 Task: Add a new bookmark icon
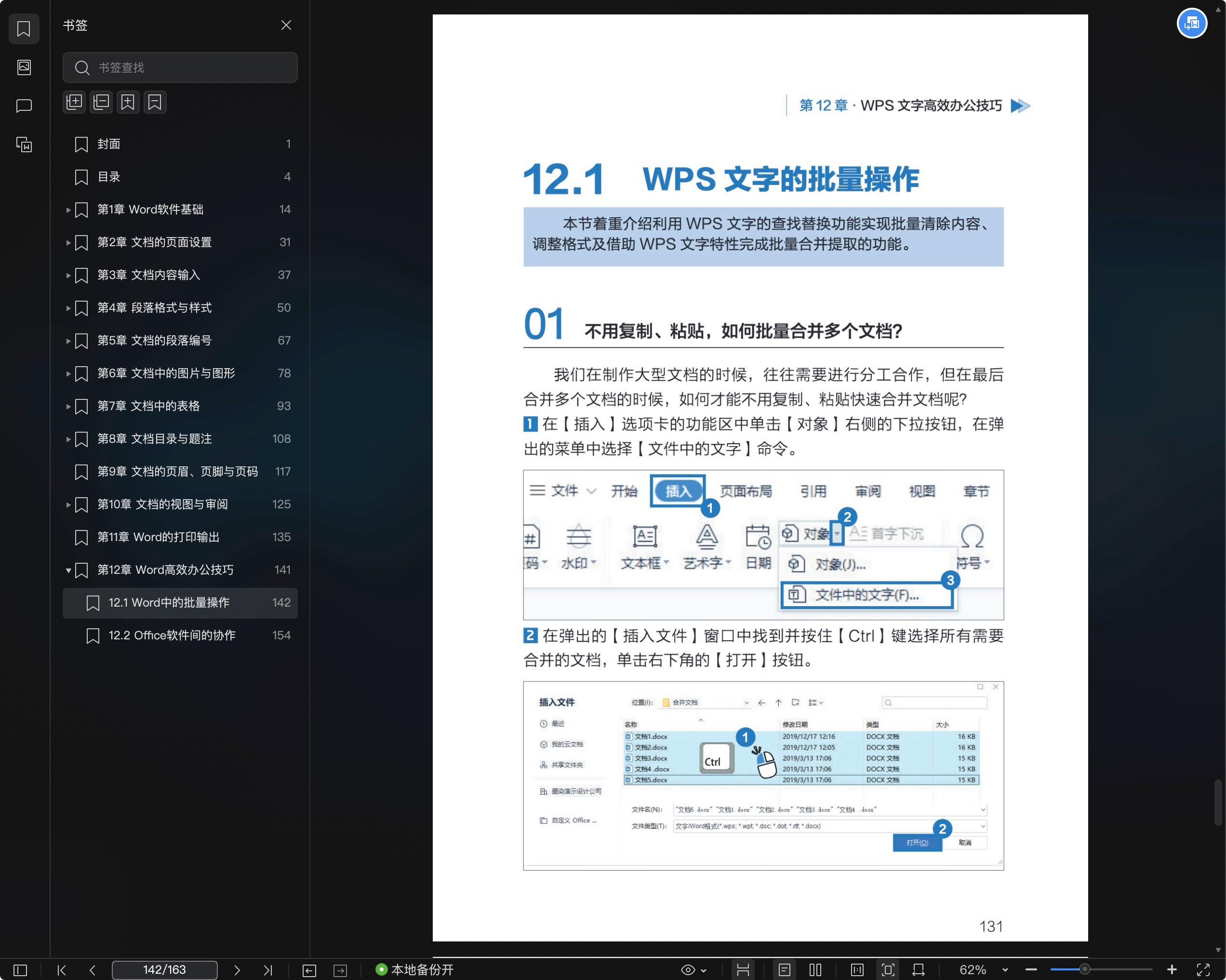coord(128,102)
